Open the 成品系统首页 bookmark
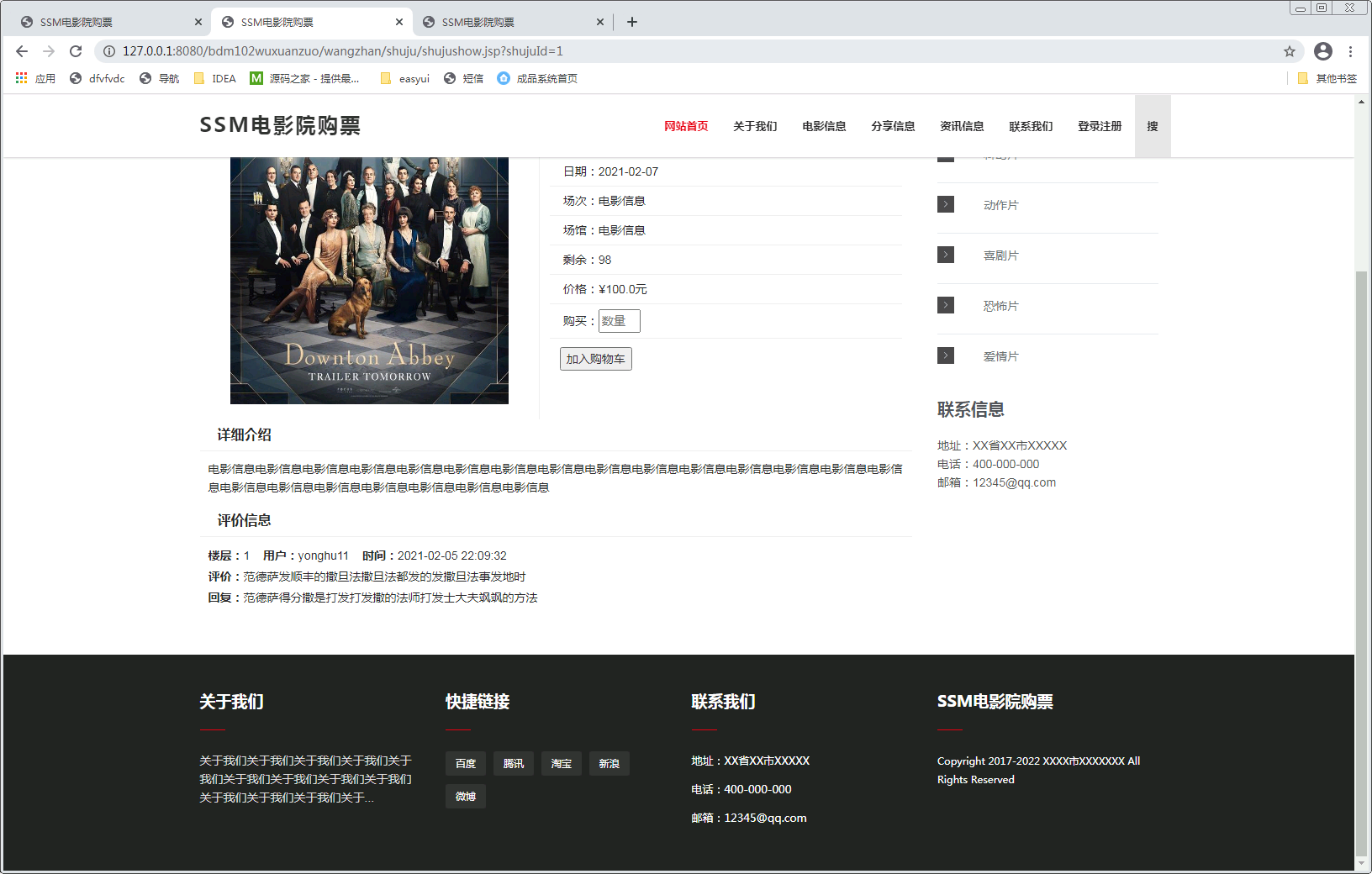1372x874 pixels. point(537,78)
